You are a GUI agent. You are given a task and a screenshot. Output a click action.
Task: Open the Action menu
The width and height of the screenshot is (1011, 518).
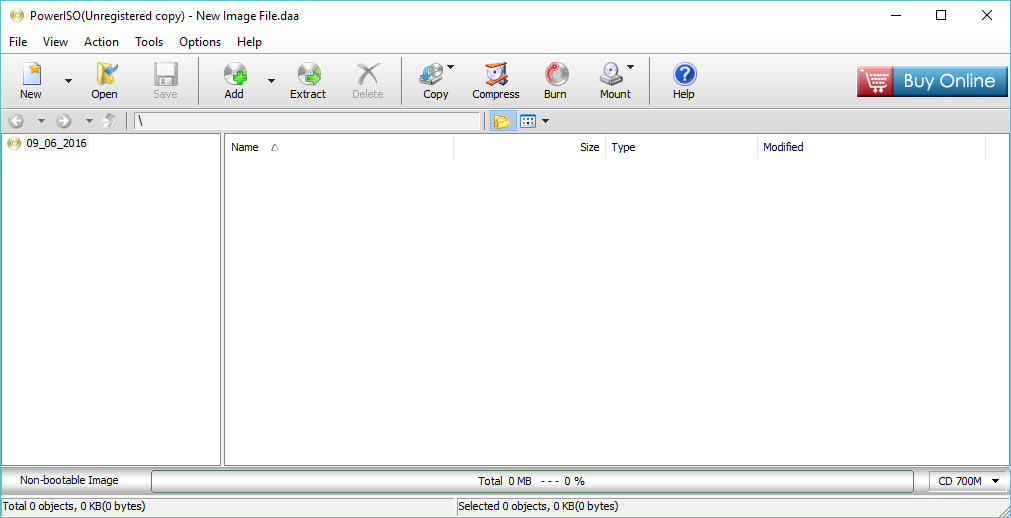pyautogui.click(x=101, y=42)
